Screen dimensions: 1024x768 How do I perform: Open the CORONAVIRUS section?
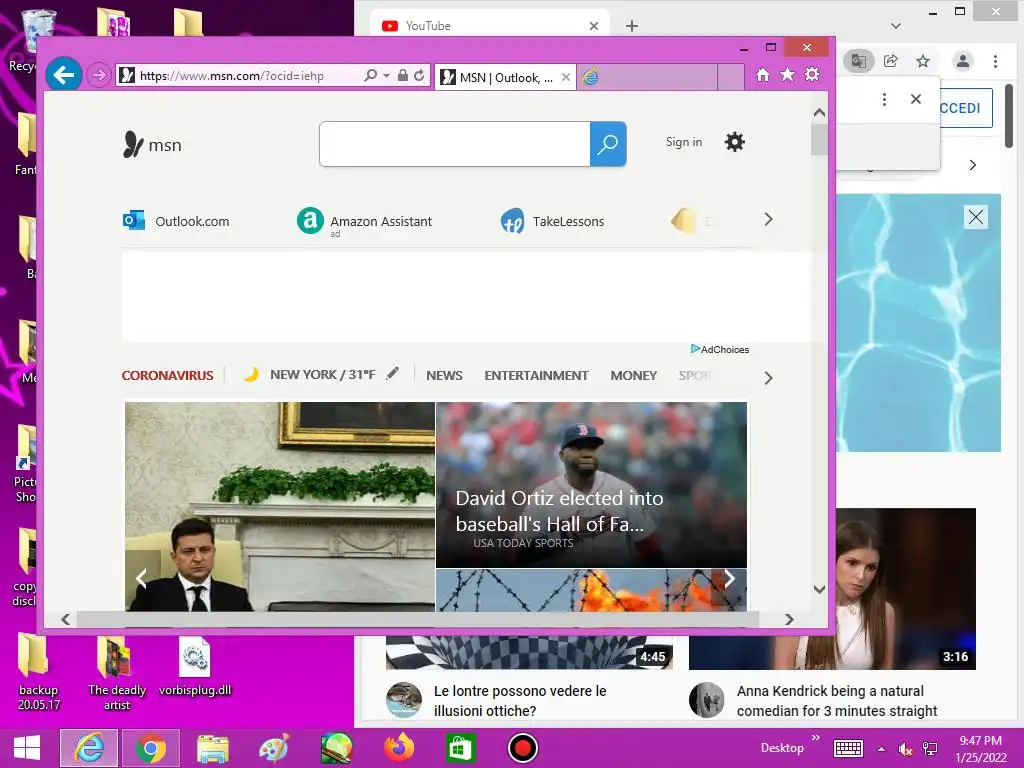(x=167, y=376)
